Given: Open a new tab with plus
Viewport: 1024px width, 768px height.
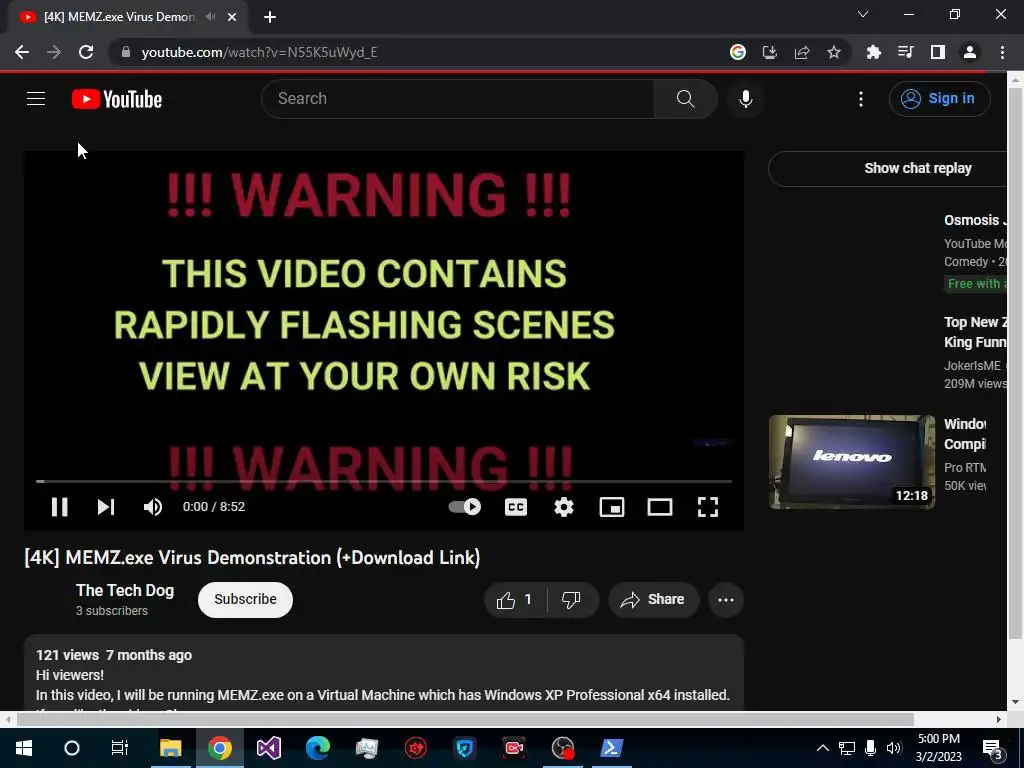Looking at the screenshot, I should pyautogui.click(x=270, y=17).
